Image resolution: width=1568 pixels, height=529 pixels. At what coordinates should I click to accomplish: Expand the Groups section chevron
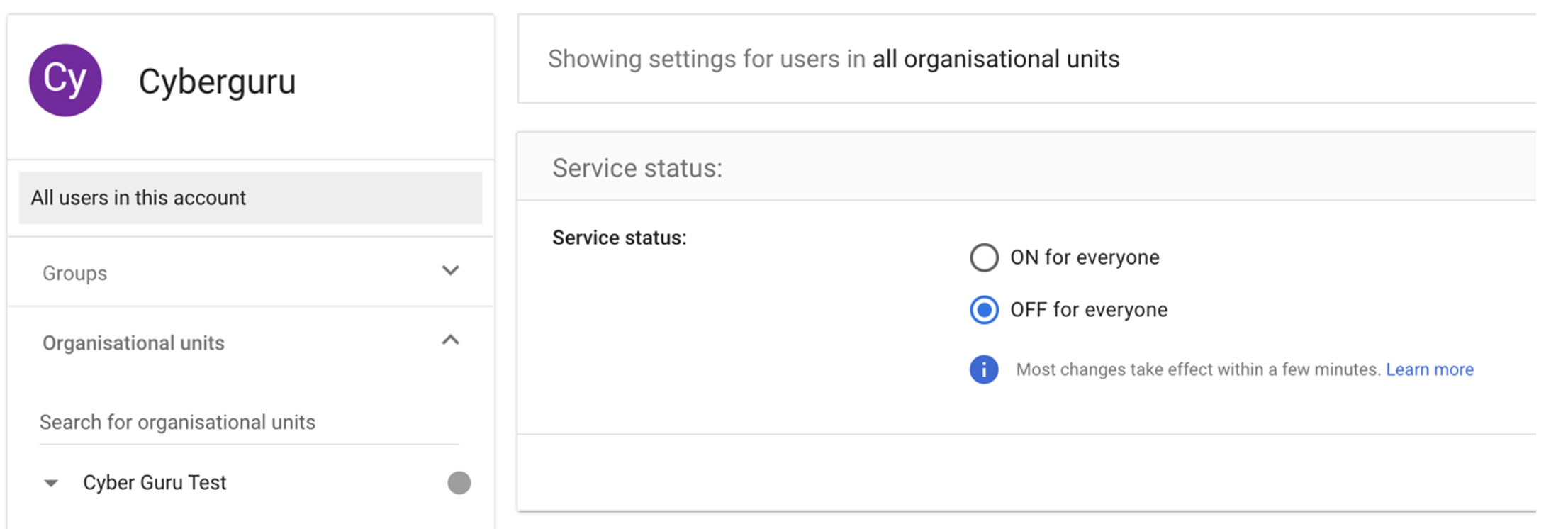[450, 271]
